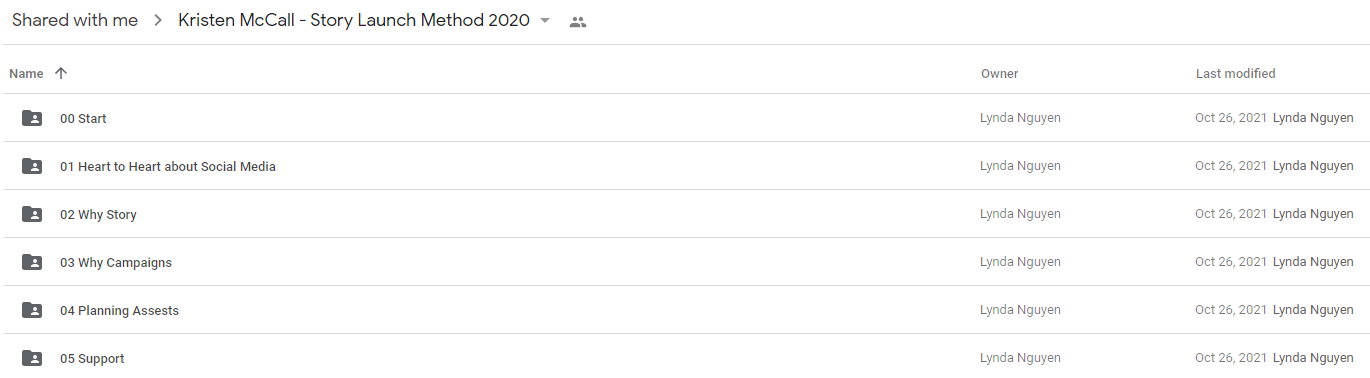This screenshot has width=1370, height=378.
Task: Click the folder icon beside 01 Heart to Heart
Action: tap(32, 166)
